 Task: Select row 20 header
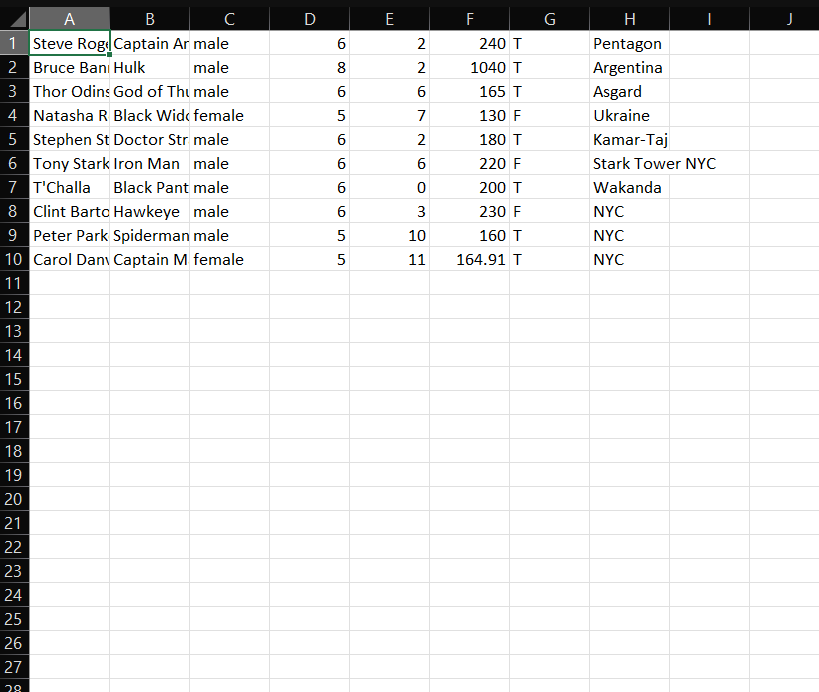point(15,499)
